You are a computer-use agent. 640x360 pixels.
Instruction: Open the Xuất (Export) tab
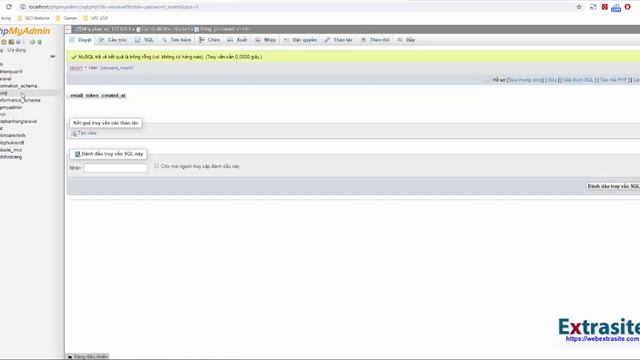pos(238,40)
